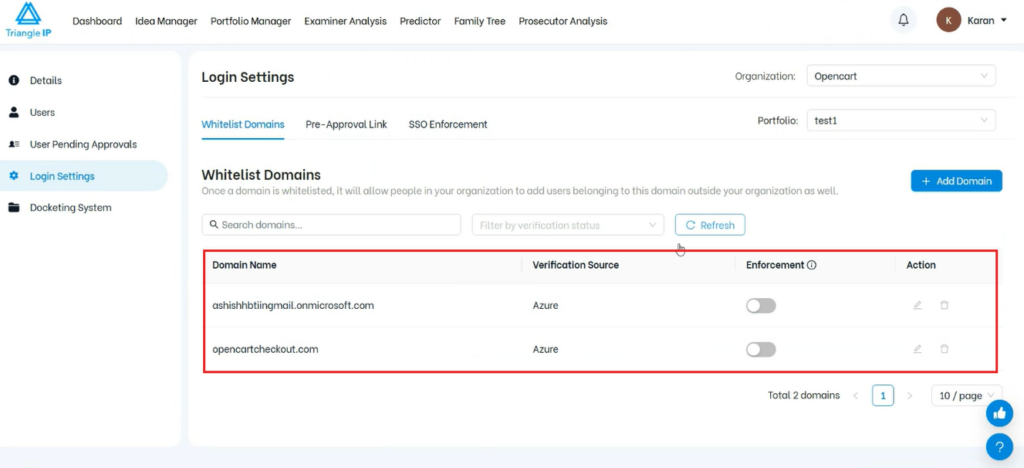Click the Triangle IP logo
Screen dimensions: 1024x468
(28, 20)
